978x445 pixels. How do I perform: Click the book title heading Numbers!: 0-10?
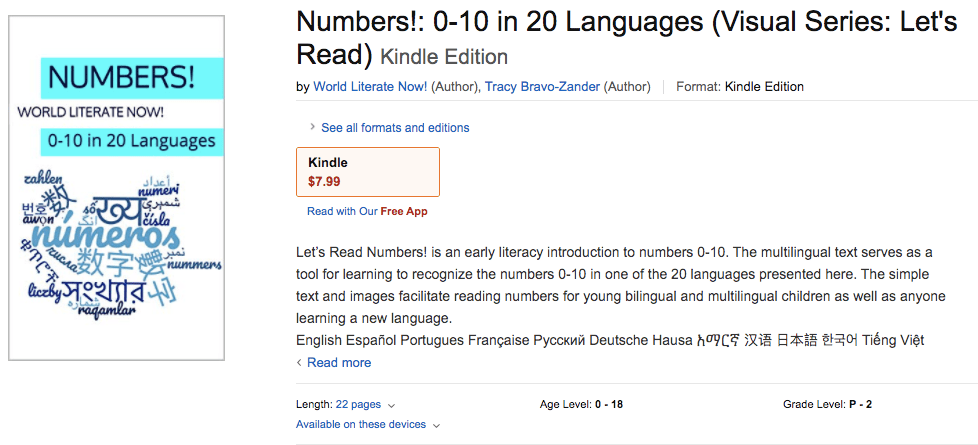[x=626, y=37]
